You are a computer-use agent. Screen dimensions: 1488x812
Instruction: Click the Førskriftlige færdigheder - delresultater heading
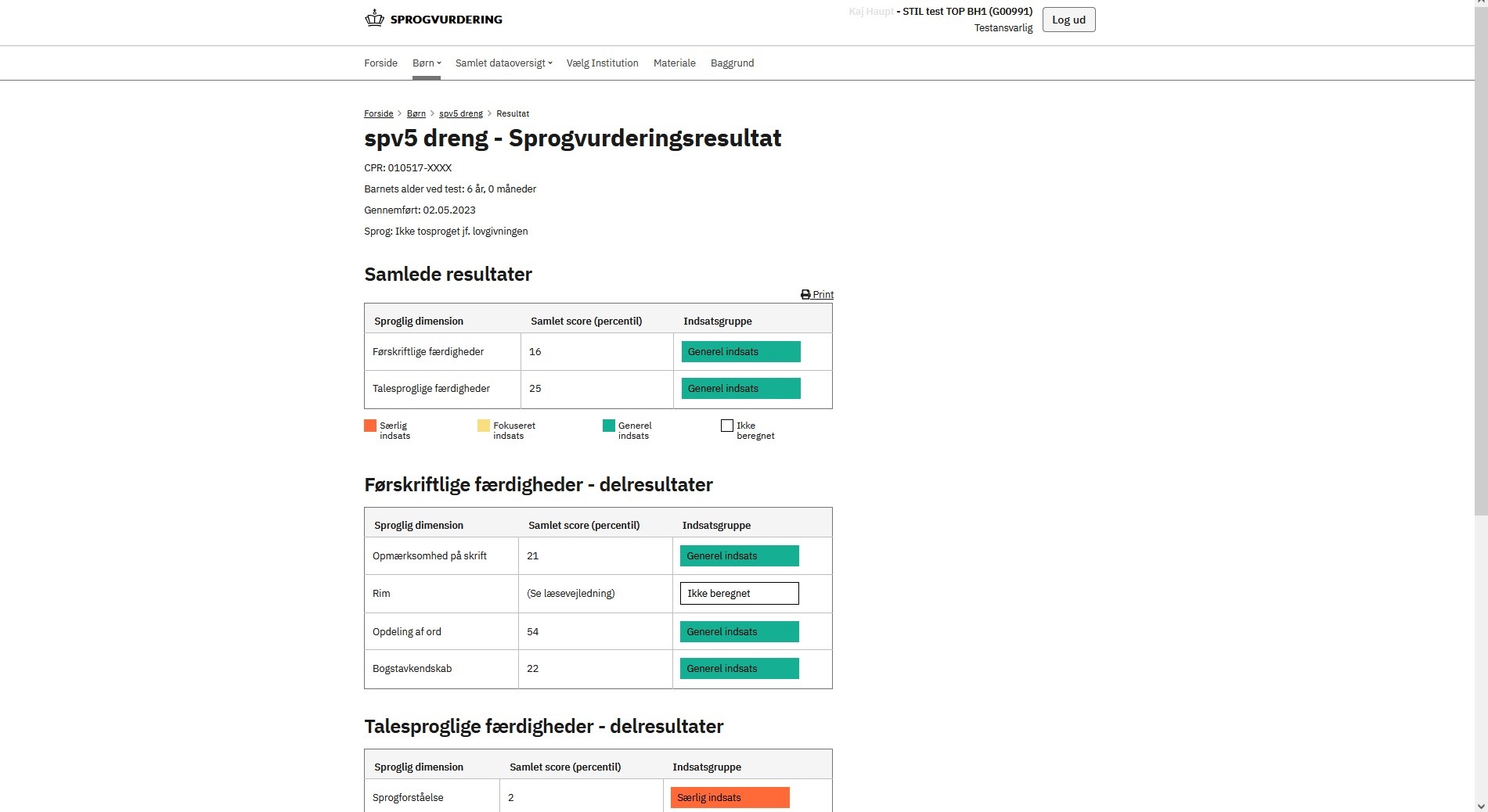(x=539, y=485)
